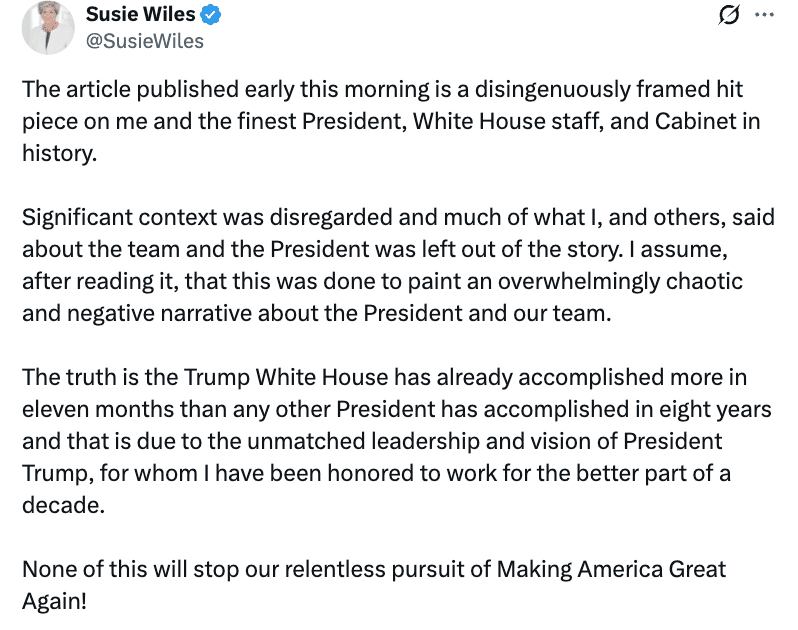
Task: Open the three-dot More options menu
Action: tap(764, 15)
